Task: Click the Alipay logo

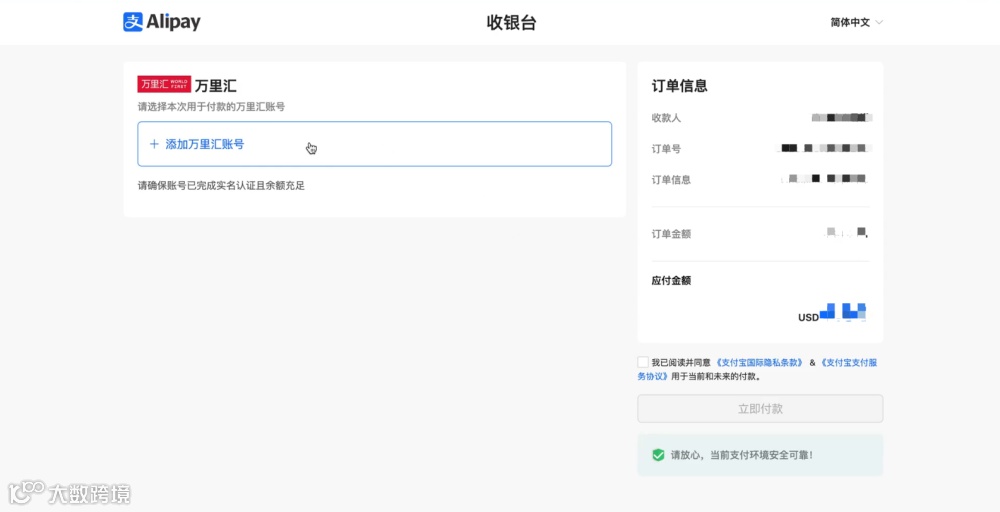Action: click(161, 22)
